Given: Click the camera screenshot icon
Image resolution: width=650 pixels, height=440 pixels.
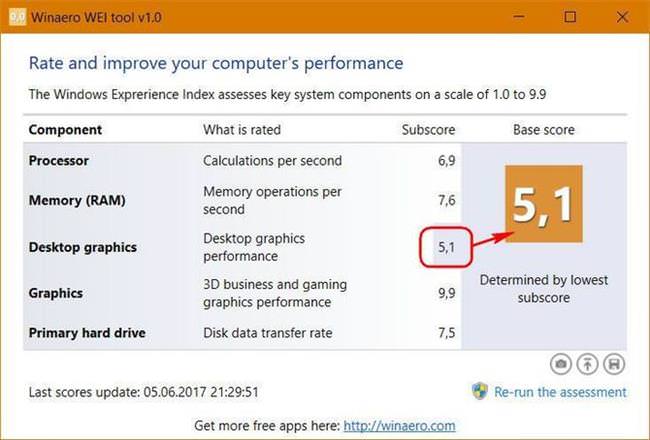Looking at the screenshot, I should pyautogui.click(x=560, y=363).
